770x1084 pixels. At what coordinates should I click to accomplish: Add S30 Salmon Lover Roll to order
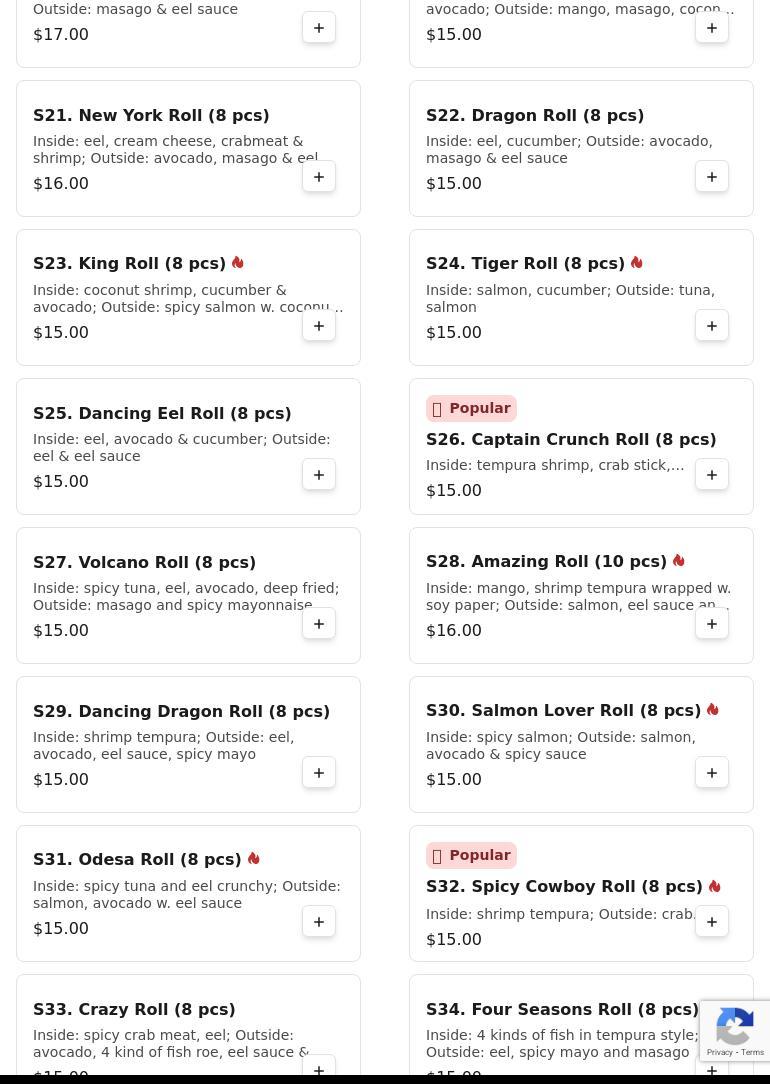711,773
